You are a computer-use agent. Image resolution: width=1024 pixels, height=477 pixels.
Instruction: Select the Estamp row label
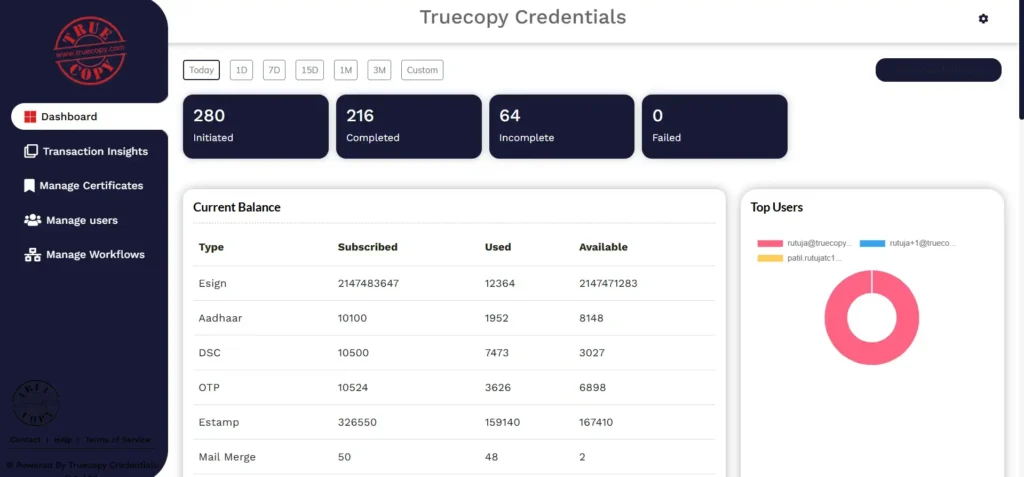(219, 422)
